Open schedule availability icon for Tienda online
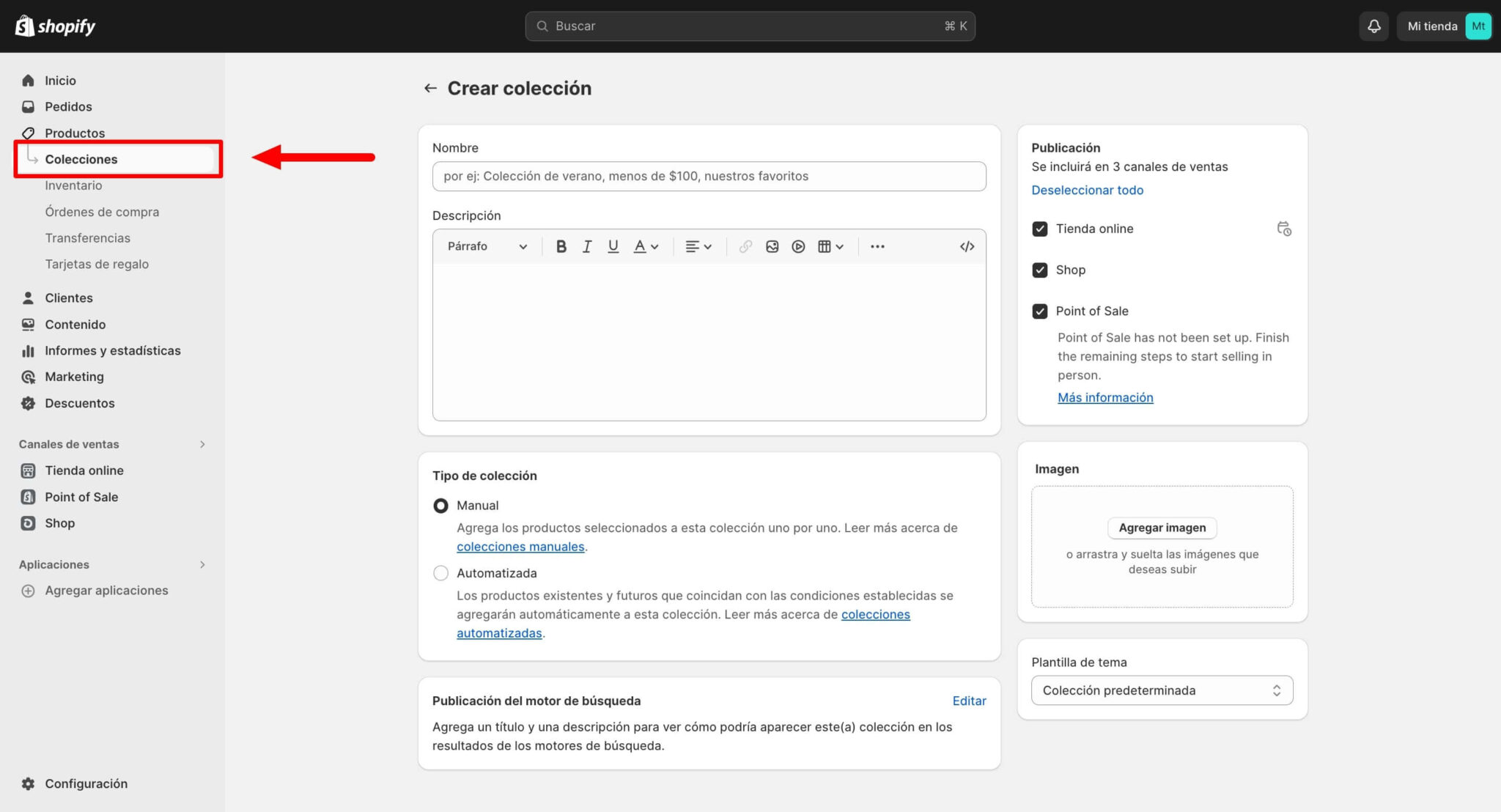This screenshot has height=812, width=1501. pos(1283,229)
